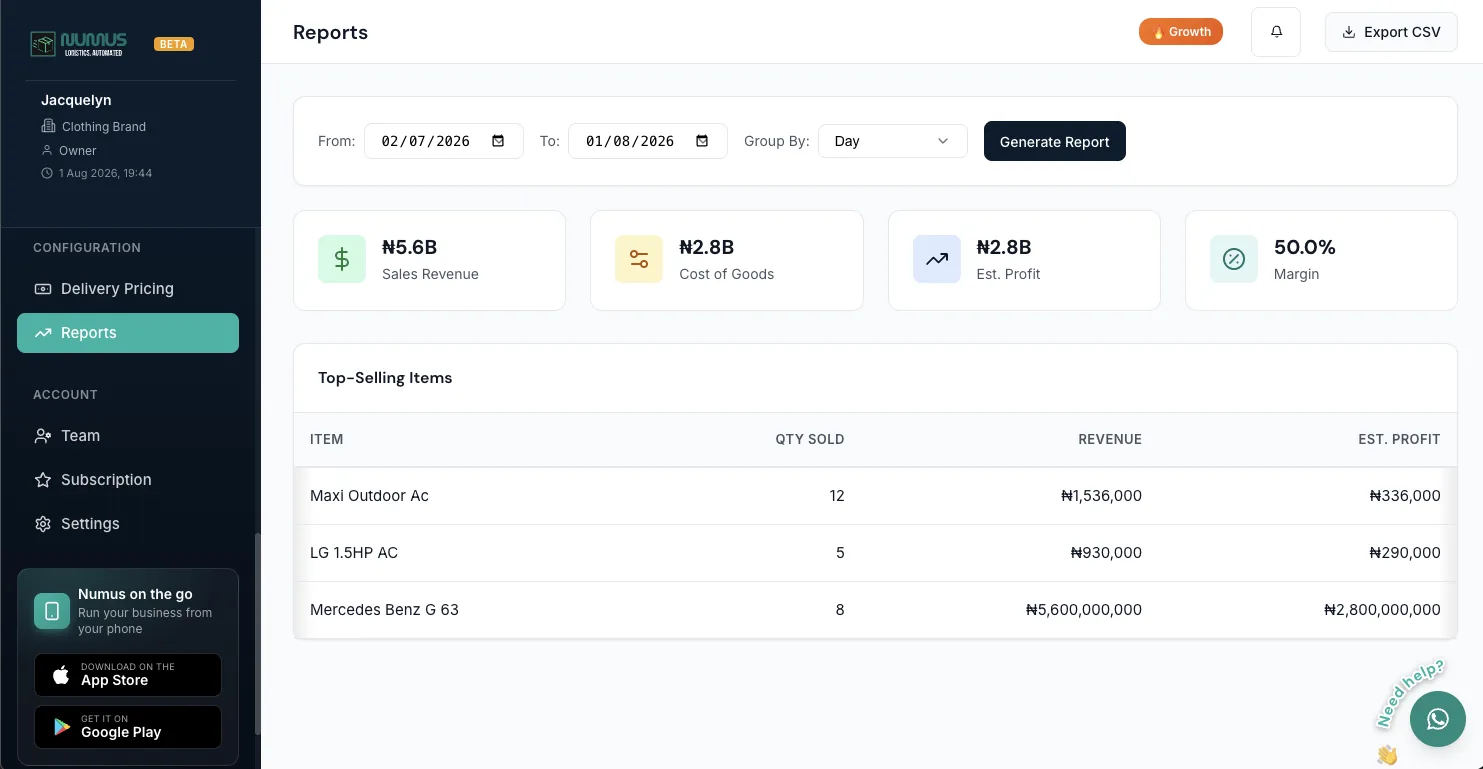Click Generate Report button

point(1055,141)
